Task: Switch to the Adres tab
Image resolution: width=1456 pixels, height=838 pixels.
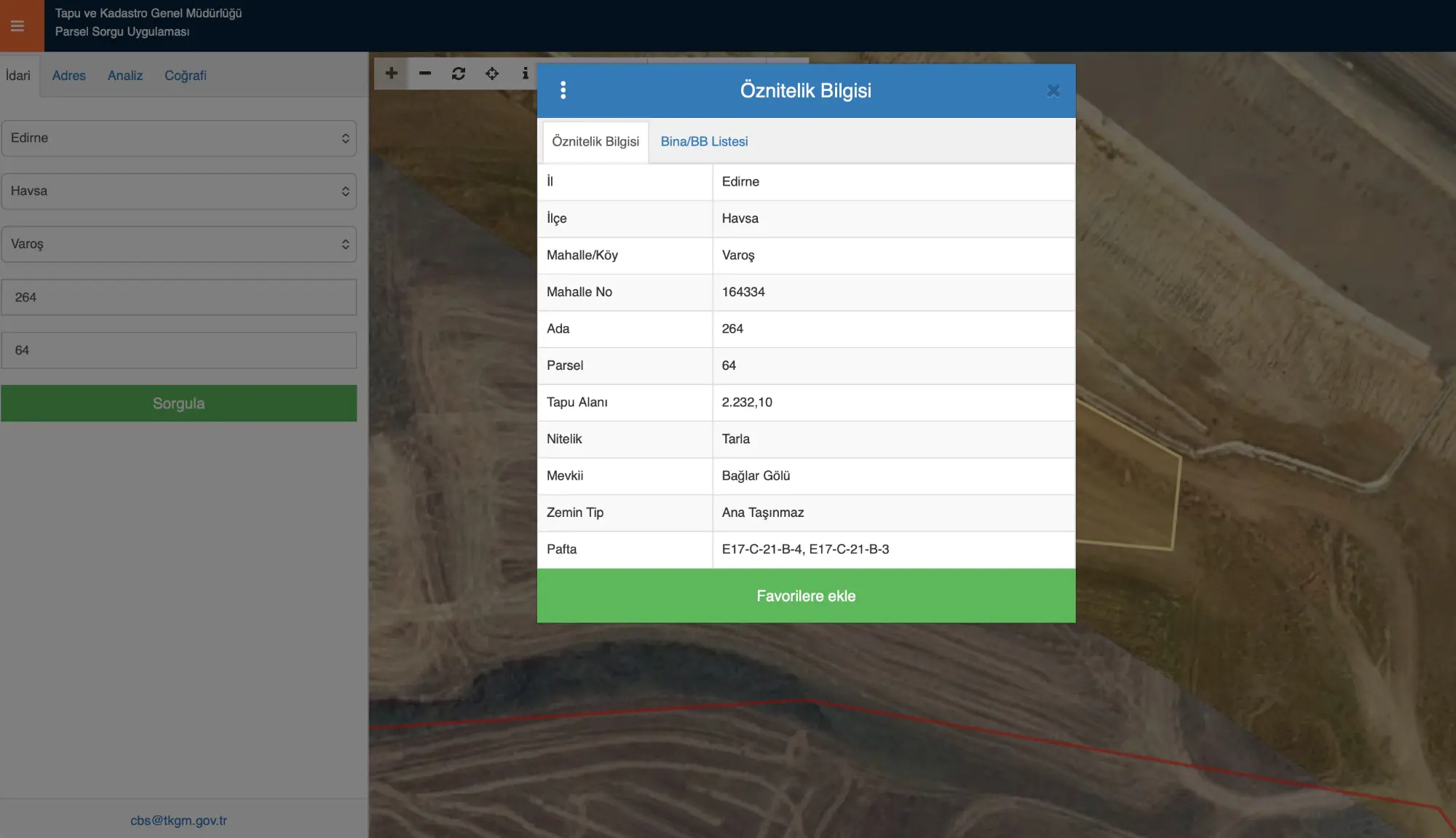Action: [x=69, y=76]
